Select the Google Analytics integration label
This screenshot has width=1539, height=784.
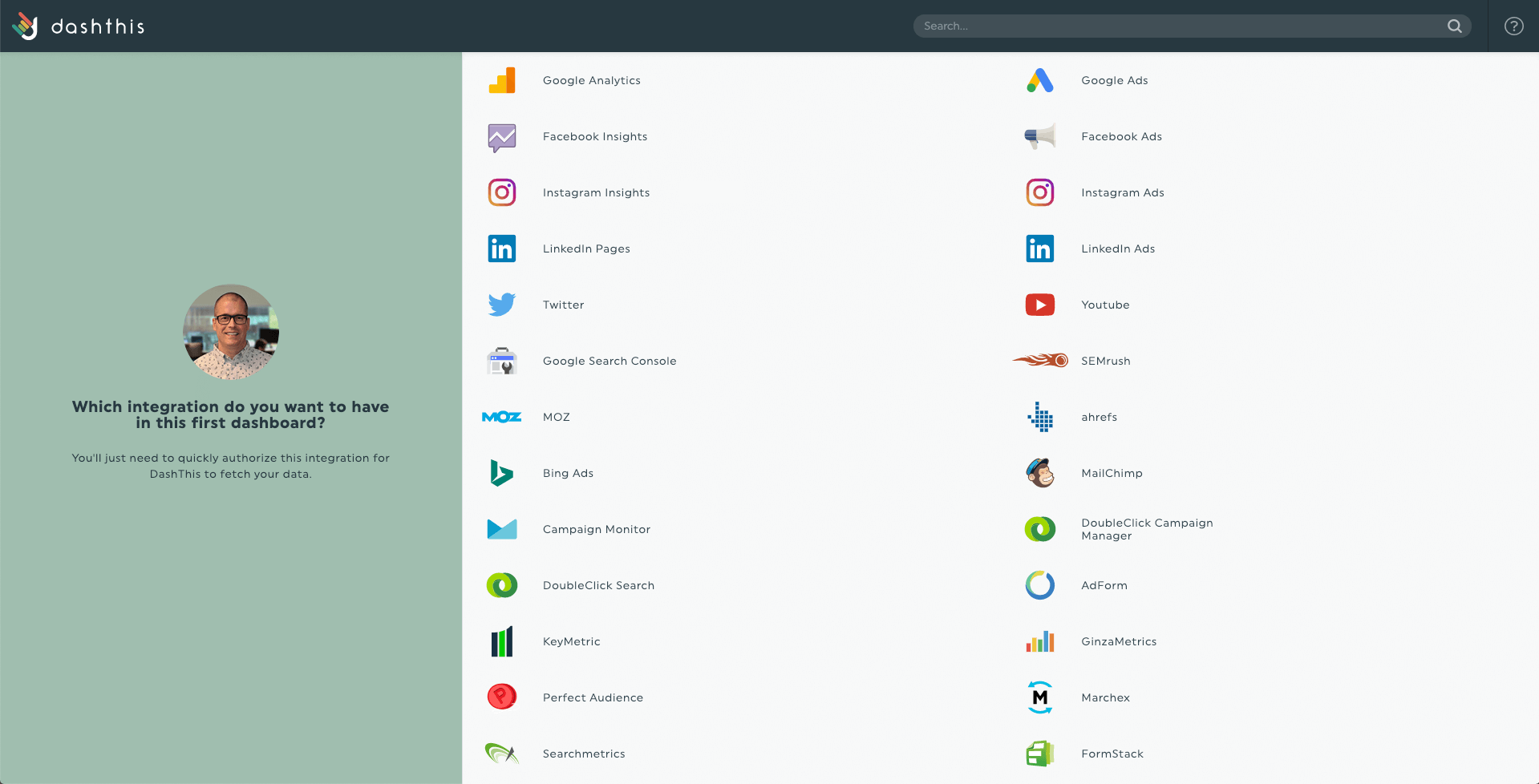click(592, 80)
